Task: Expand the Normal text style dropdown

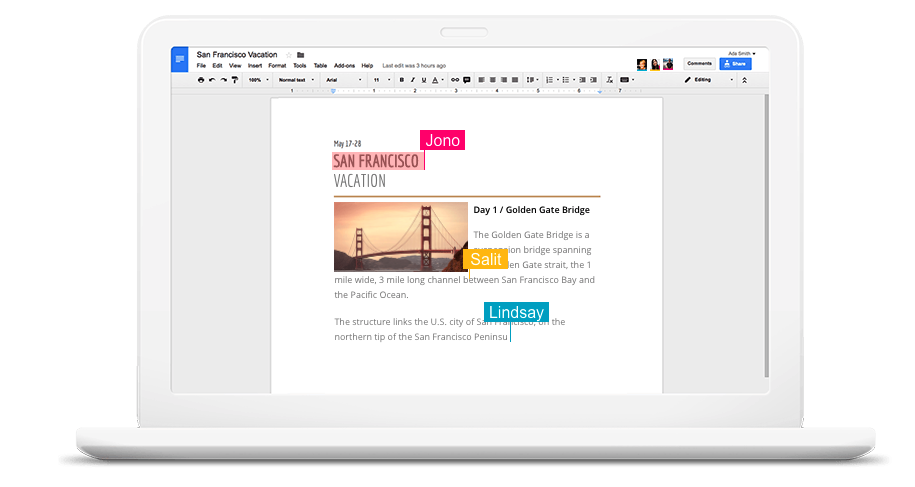Action: coord(296,80)
